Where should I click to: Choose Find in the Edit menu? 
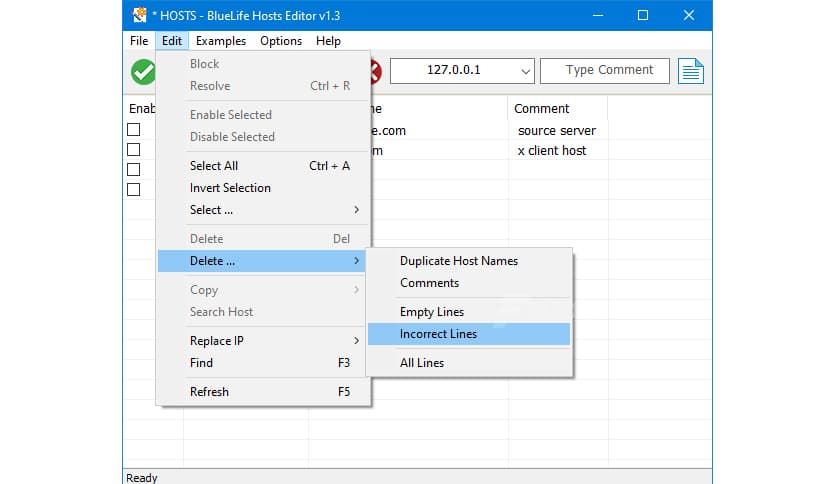coord(264,363)
